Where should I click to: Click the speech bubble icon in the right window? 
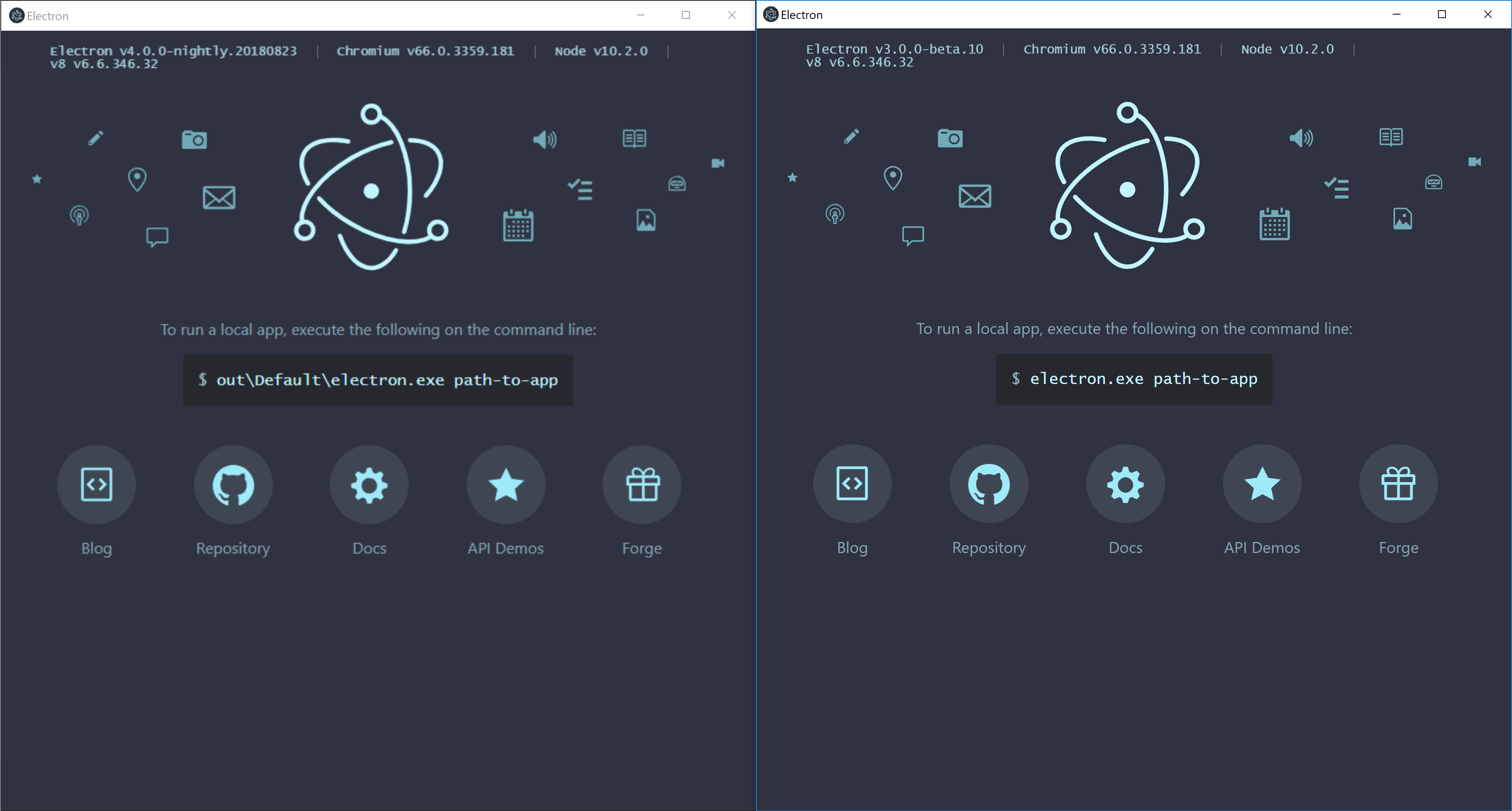coord(913,236)
